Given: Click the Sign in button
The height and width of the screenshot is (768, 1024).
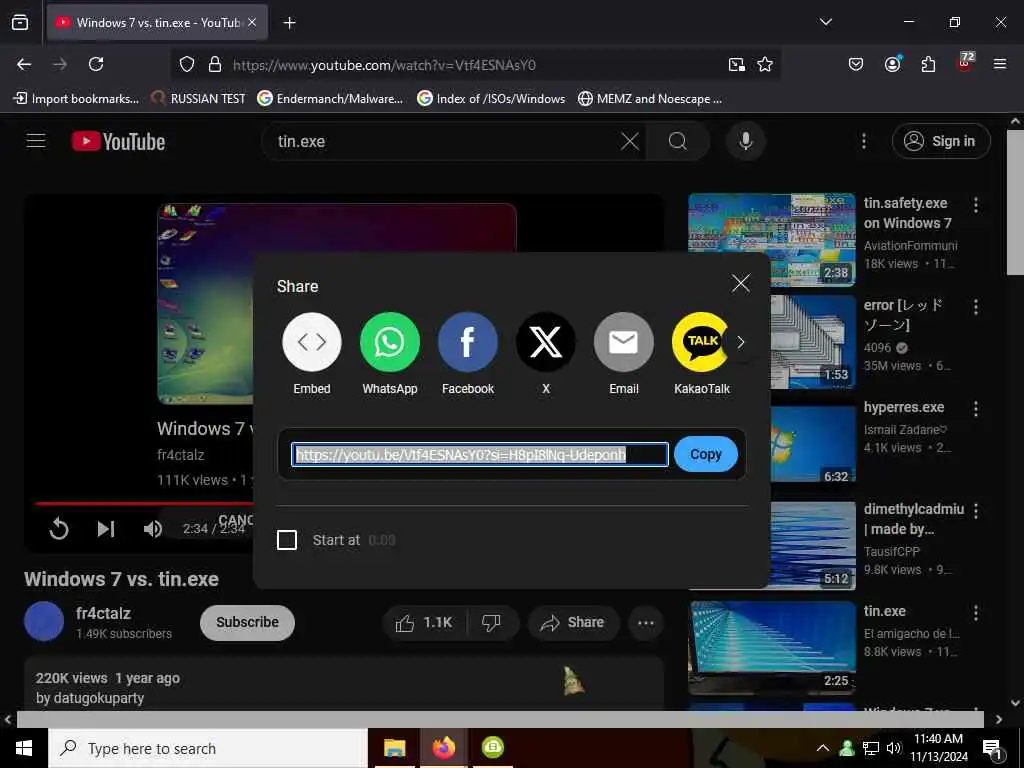Looking at the screenshot, I should coord(941,141).
